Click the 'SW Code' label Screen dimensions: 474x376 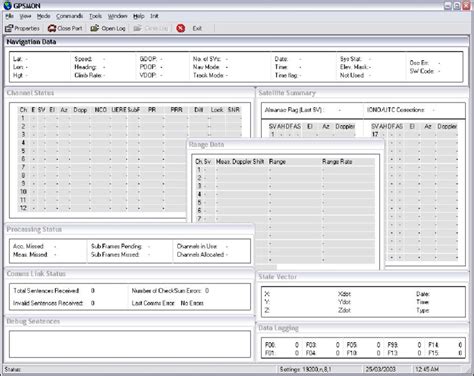pyautogui.click(x=422, y=71)
